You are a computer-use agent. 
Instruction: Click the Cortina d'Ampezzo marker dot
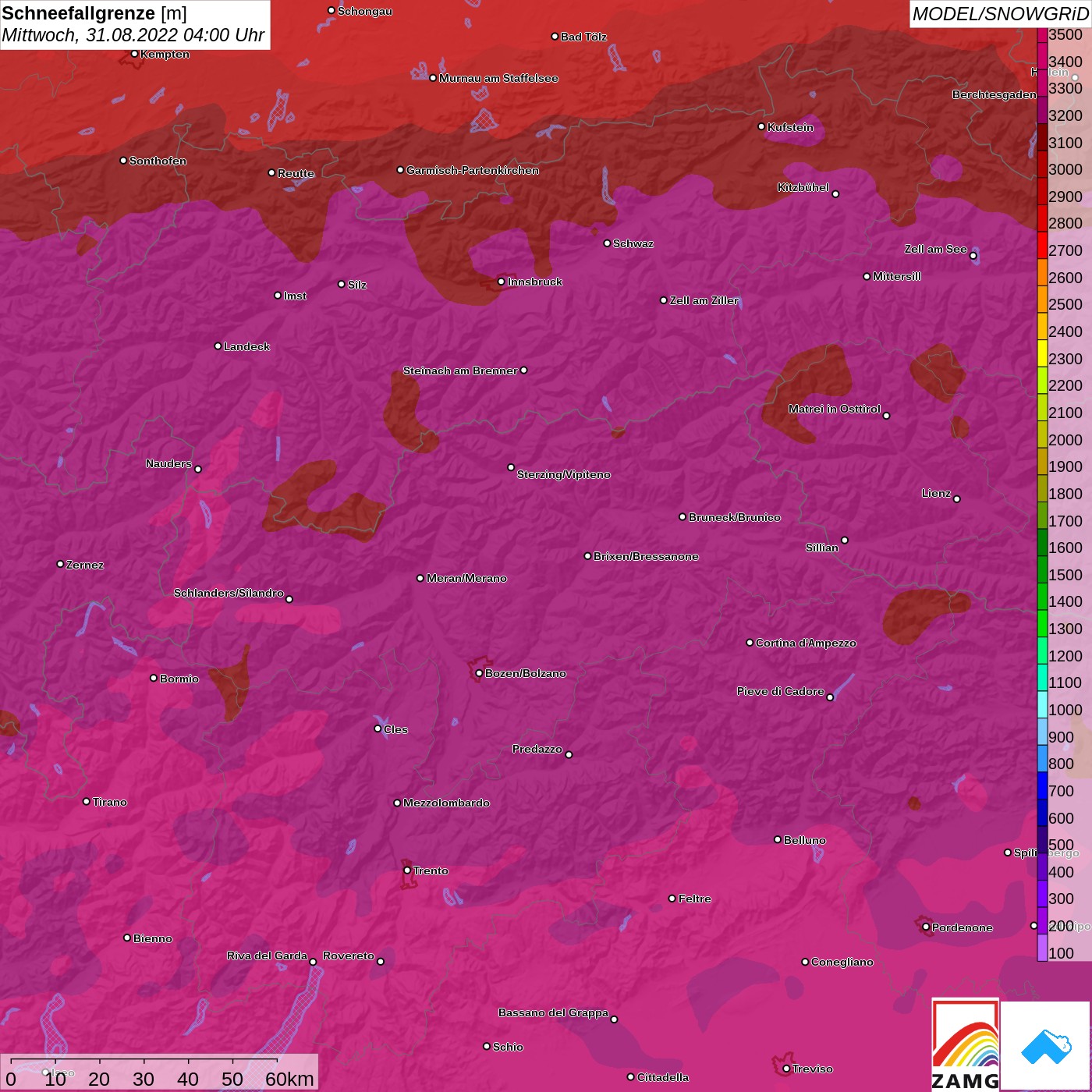click(750, 643)
